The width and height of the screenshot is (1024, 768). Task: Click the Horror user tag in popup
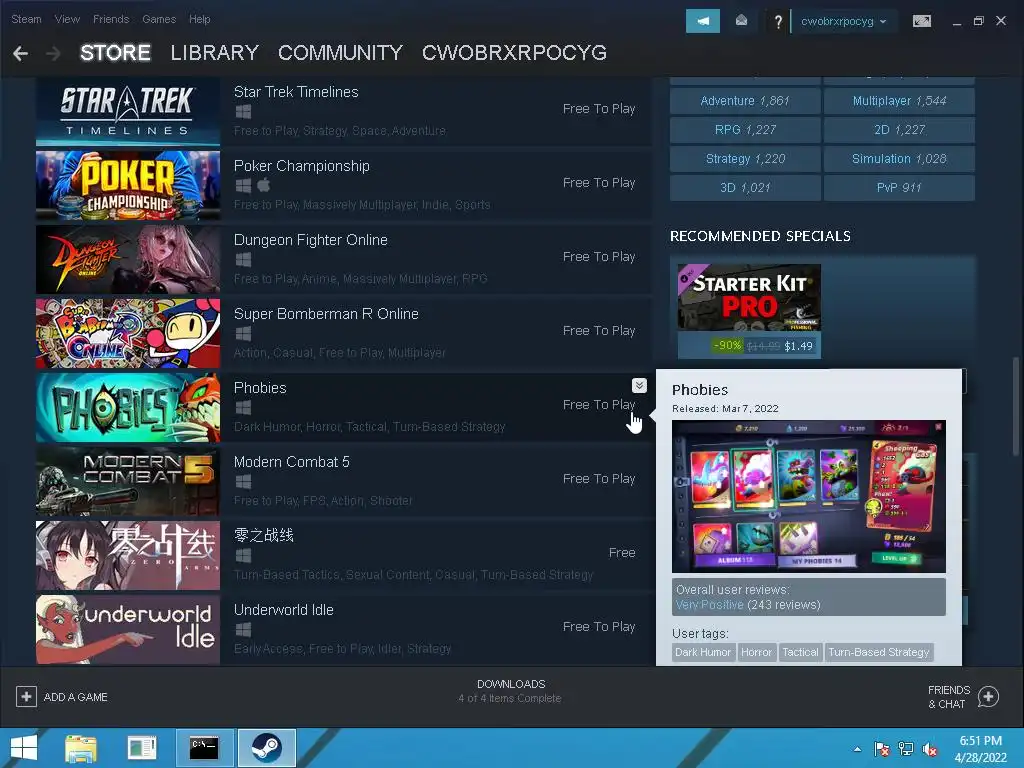(x=756, y=652)
